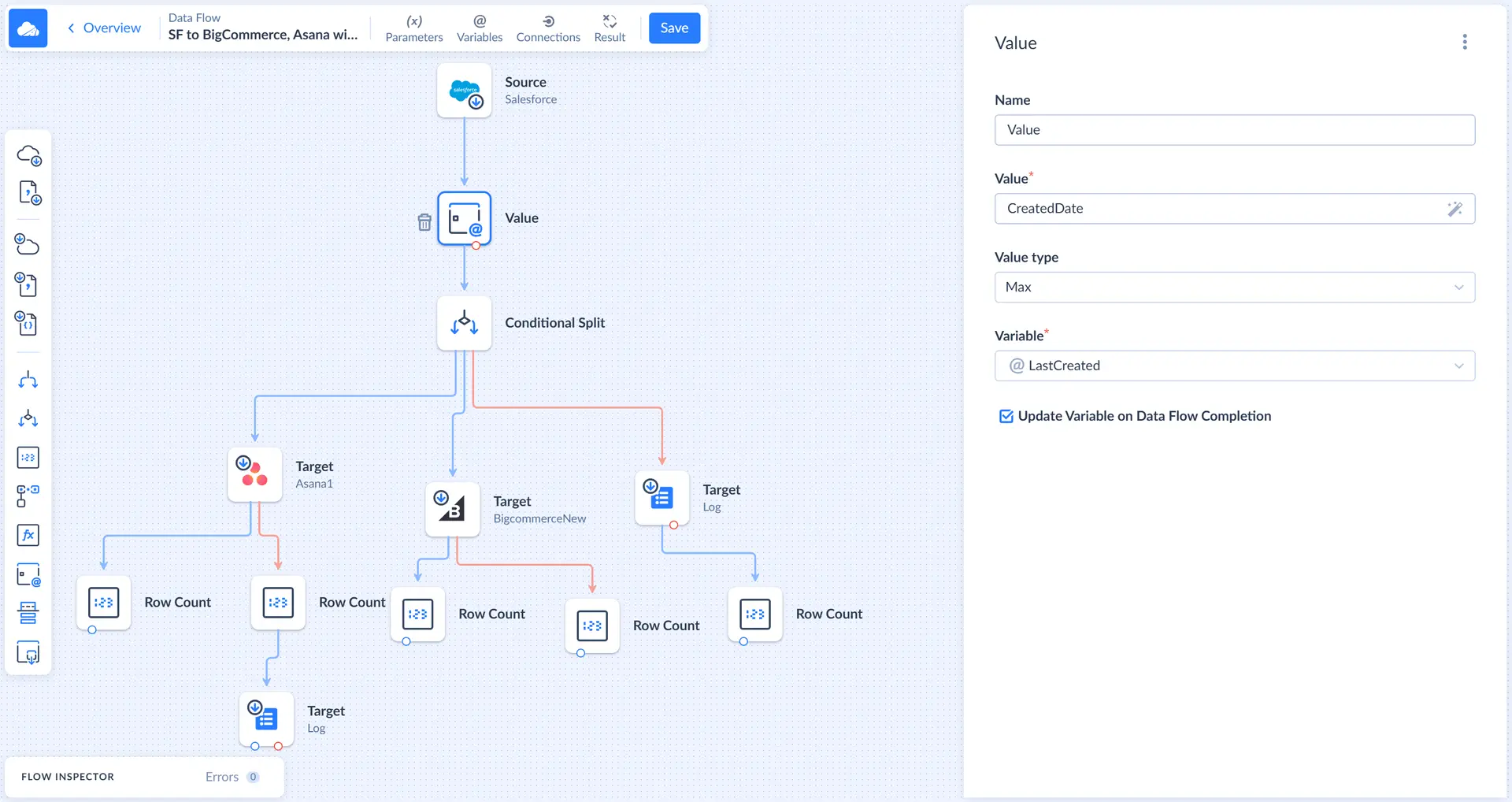Viewport: 1512px width, 802px height.
Task: Open the Connections tab
Action: (x=548, y=28)
